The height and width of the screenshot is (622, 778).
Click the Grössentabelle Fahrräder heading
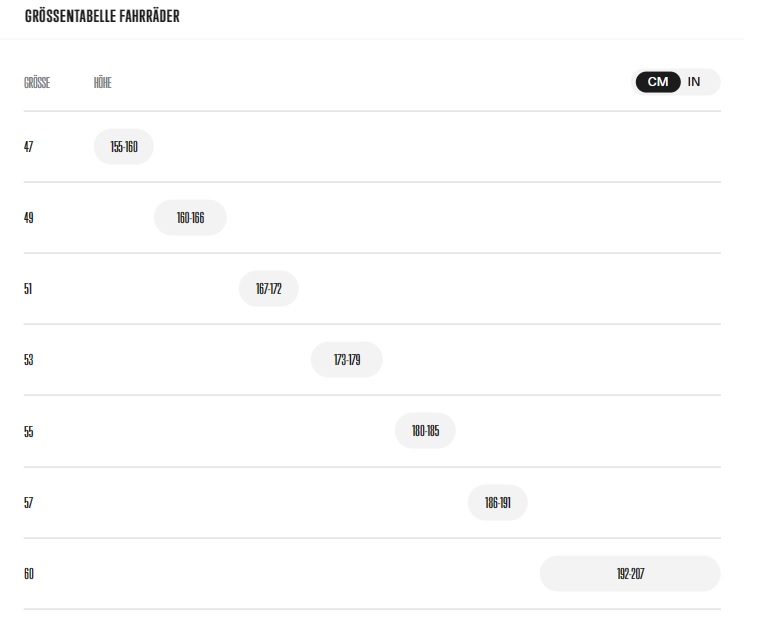(102, 17)
